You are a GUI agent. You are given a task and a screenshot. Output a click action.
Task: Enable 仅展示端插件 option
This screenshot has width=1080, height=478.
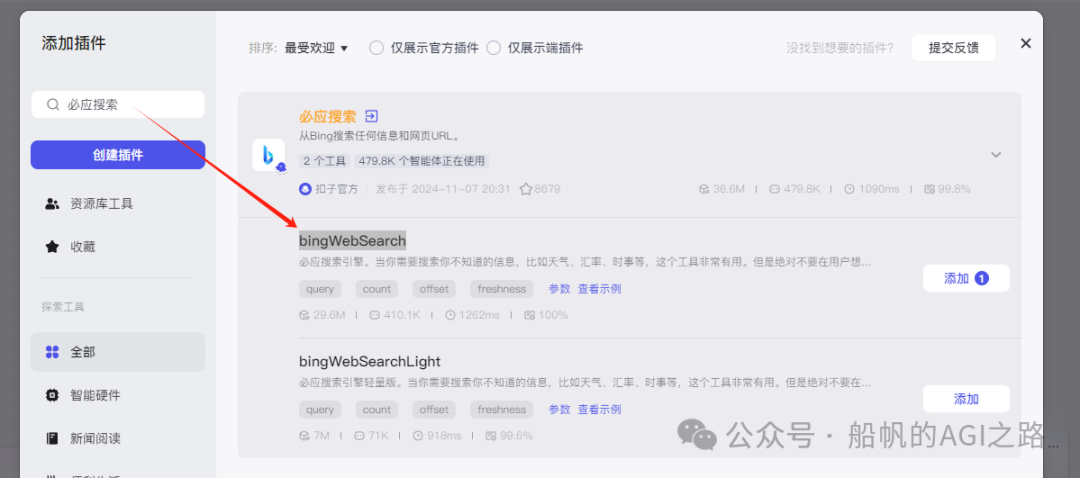493,48
